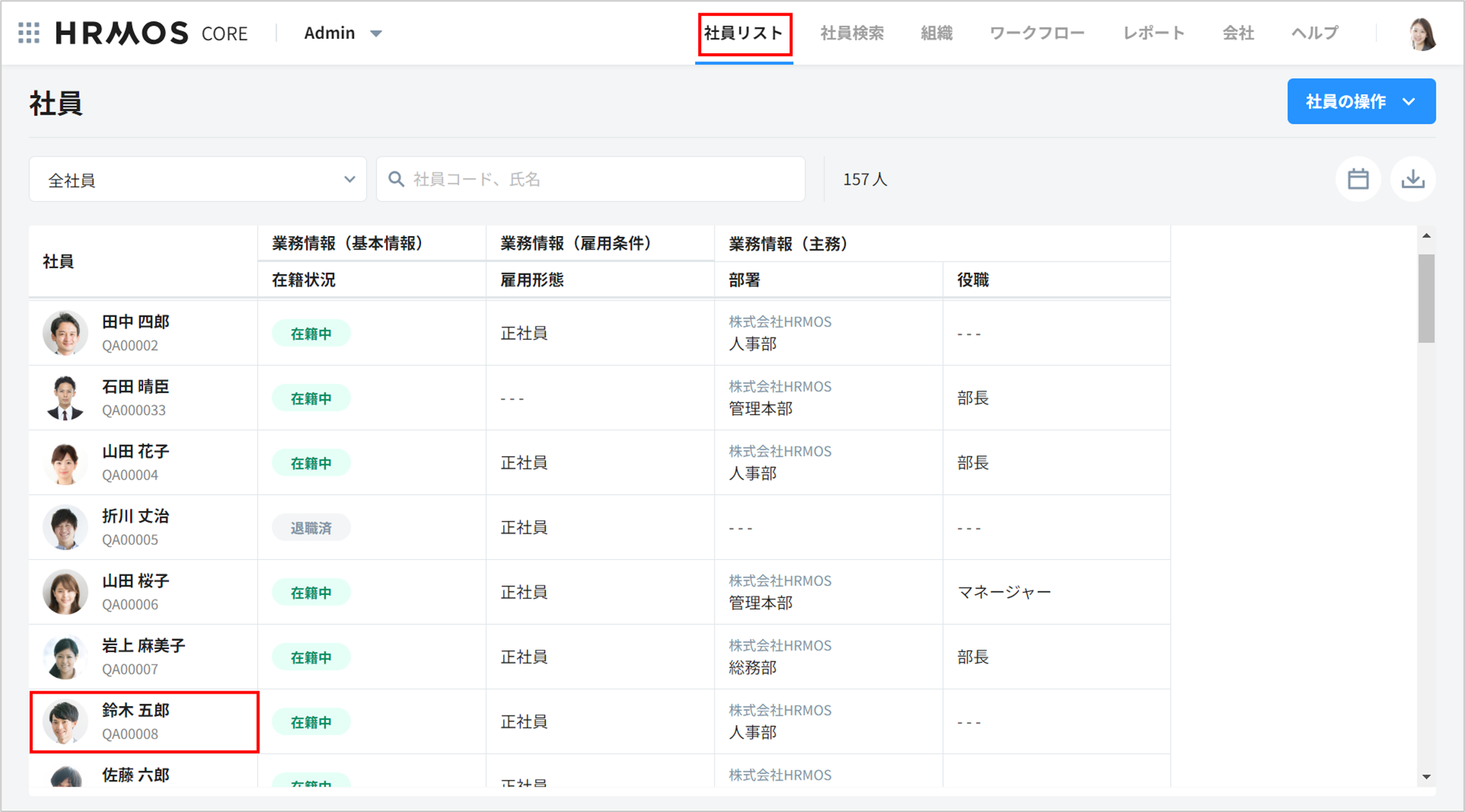Click 山田 花子's profile photo
The image size is (1465, 812).
[x=65, y=463]
